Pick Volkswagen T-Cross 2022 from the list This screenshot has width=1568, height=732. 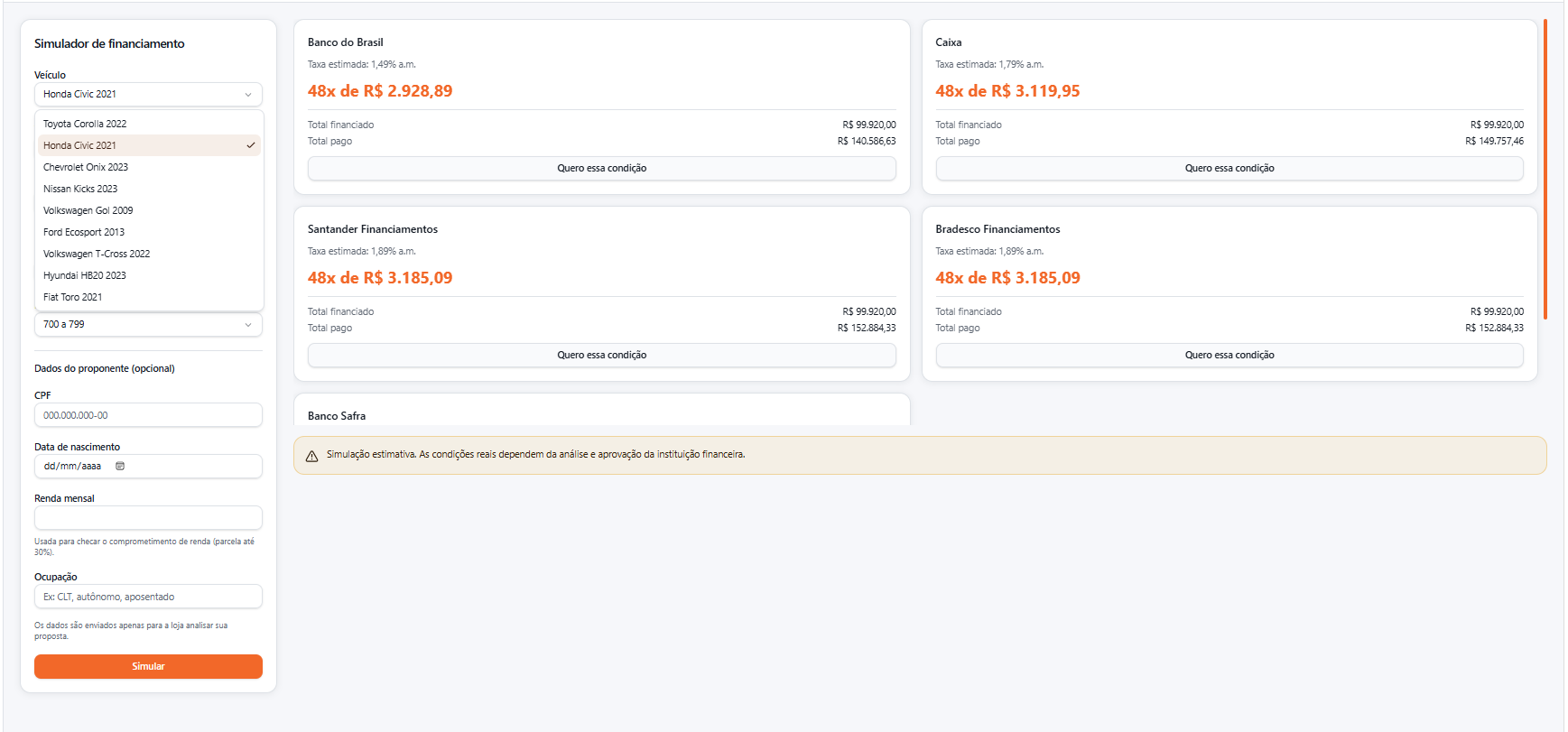149,254
